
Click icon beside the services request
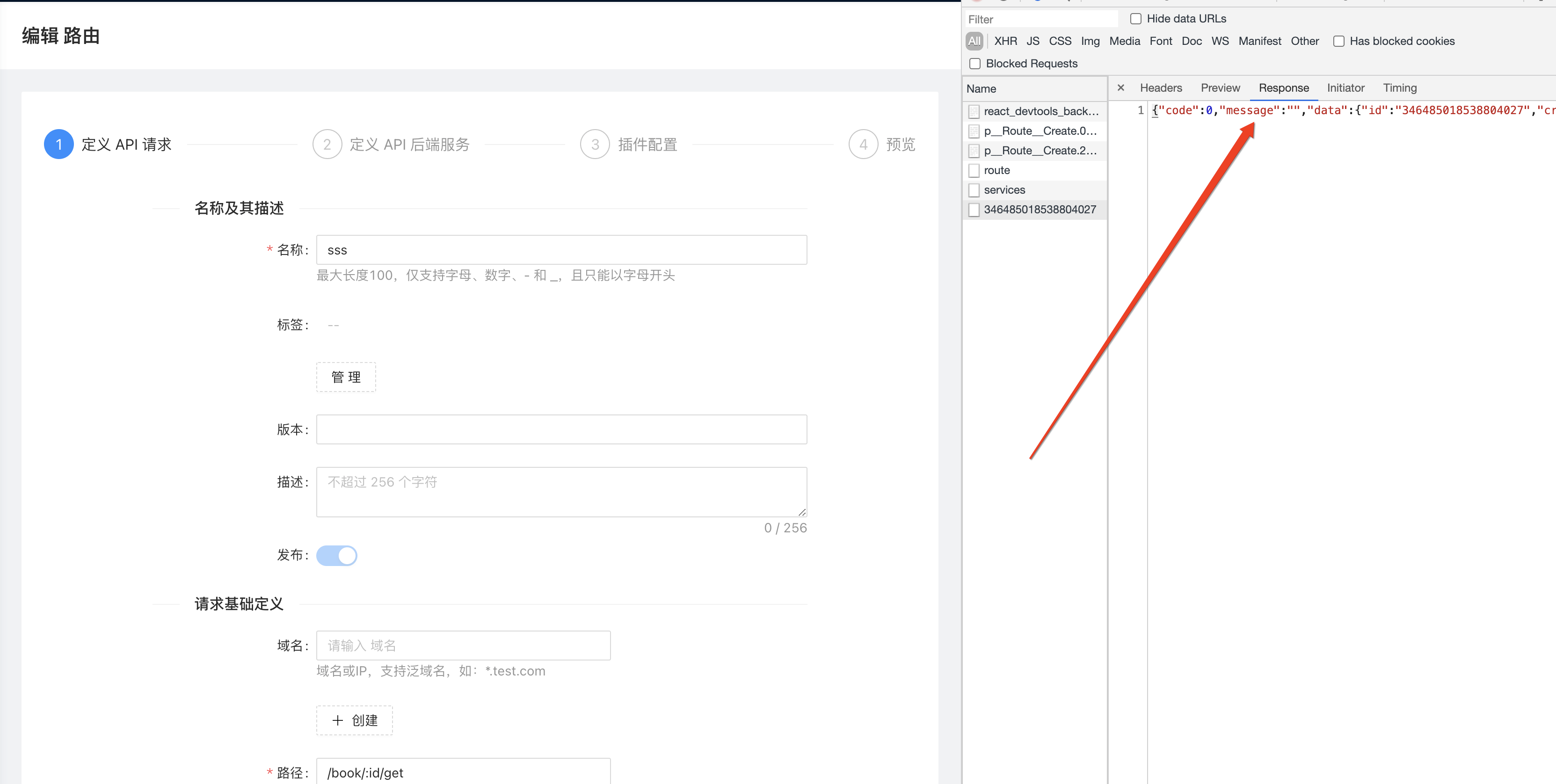click(x=974, y=189)
